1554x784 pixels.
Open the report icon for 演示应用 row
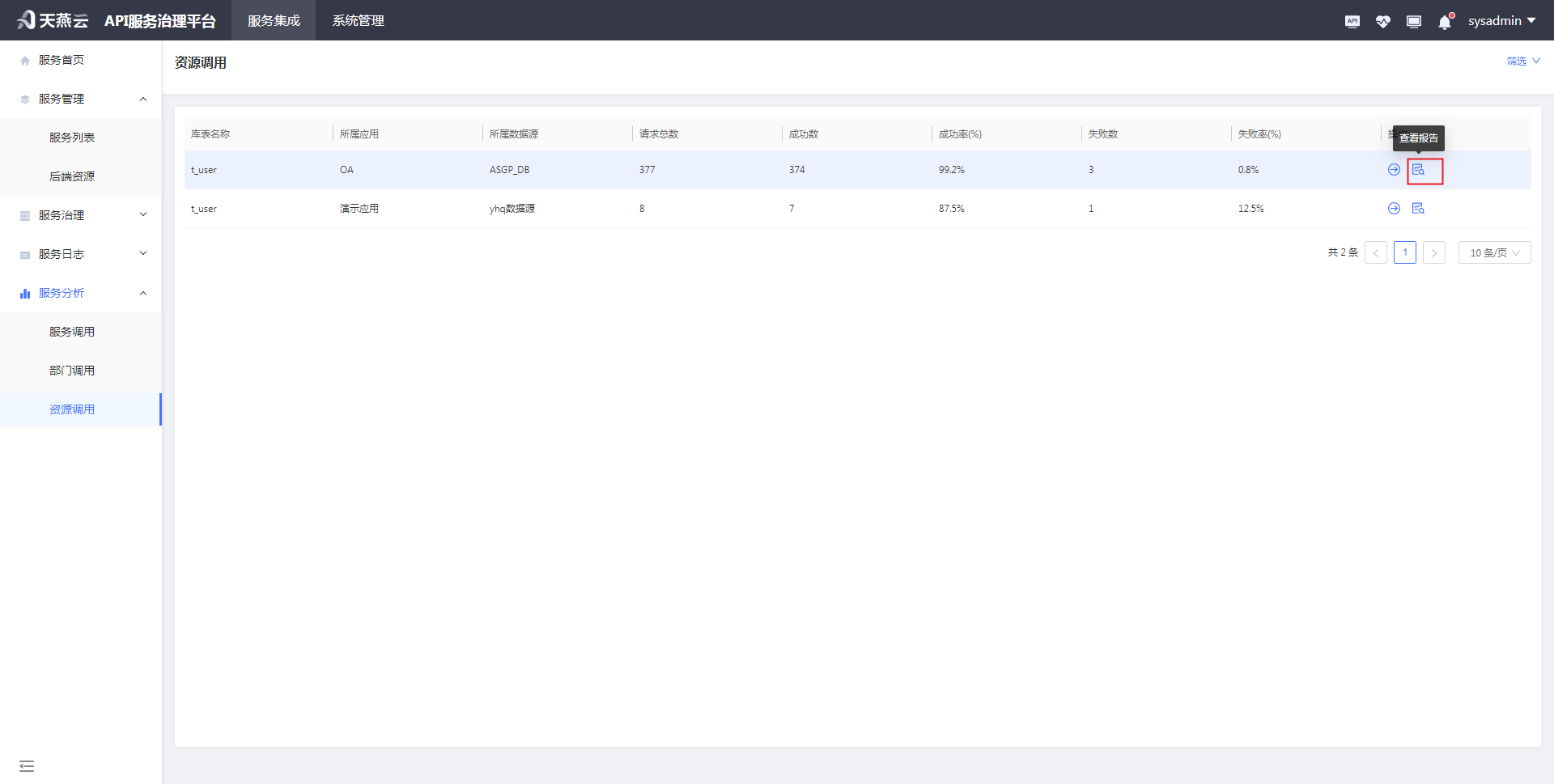coord(1418,208)
